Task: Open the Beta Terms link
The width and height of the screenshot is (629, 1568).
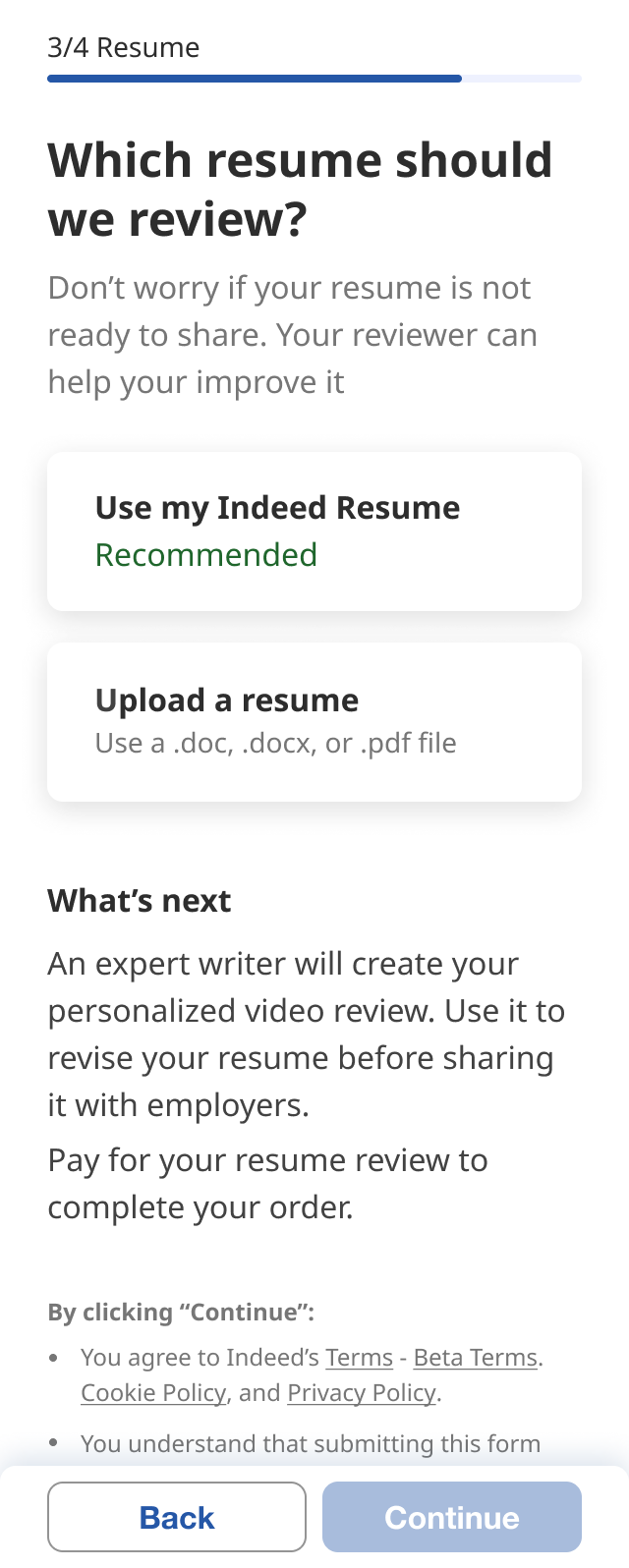Action: click(476, 1358)
